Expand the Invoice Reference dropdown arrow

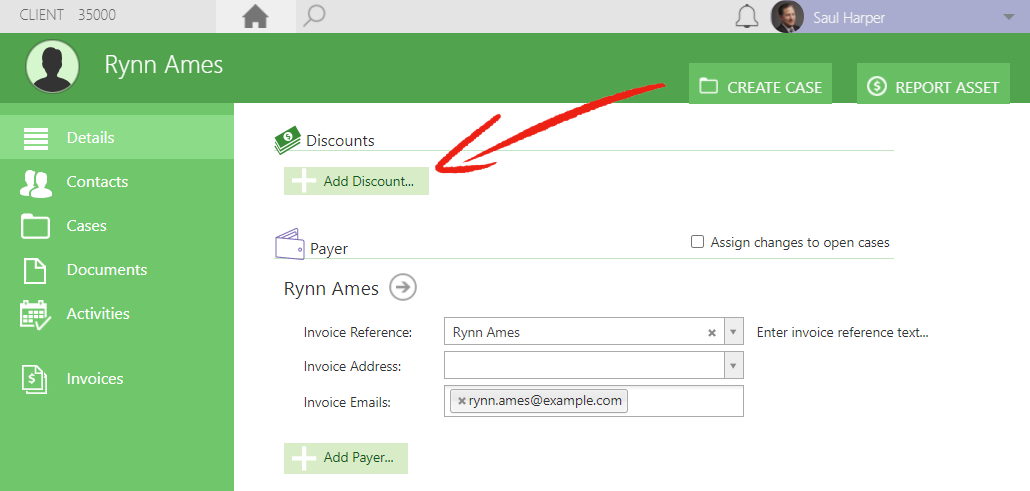pos(734,332)
